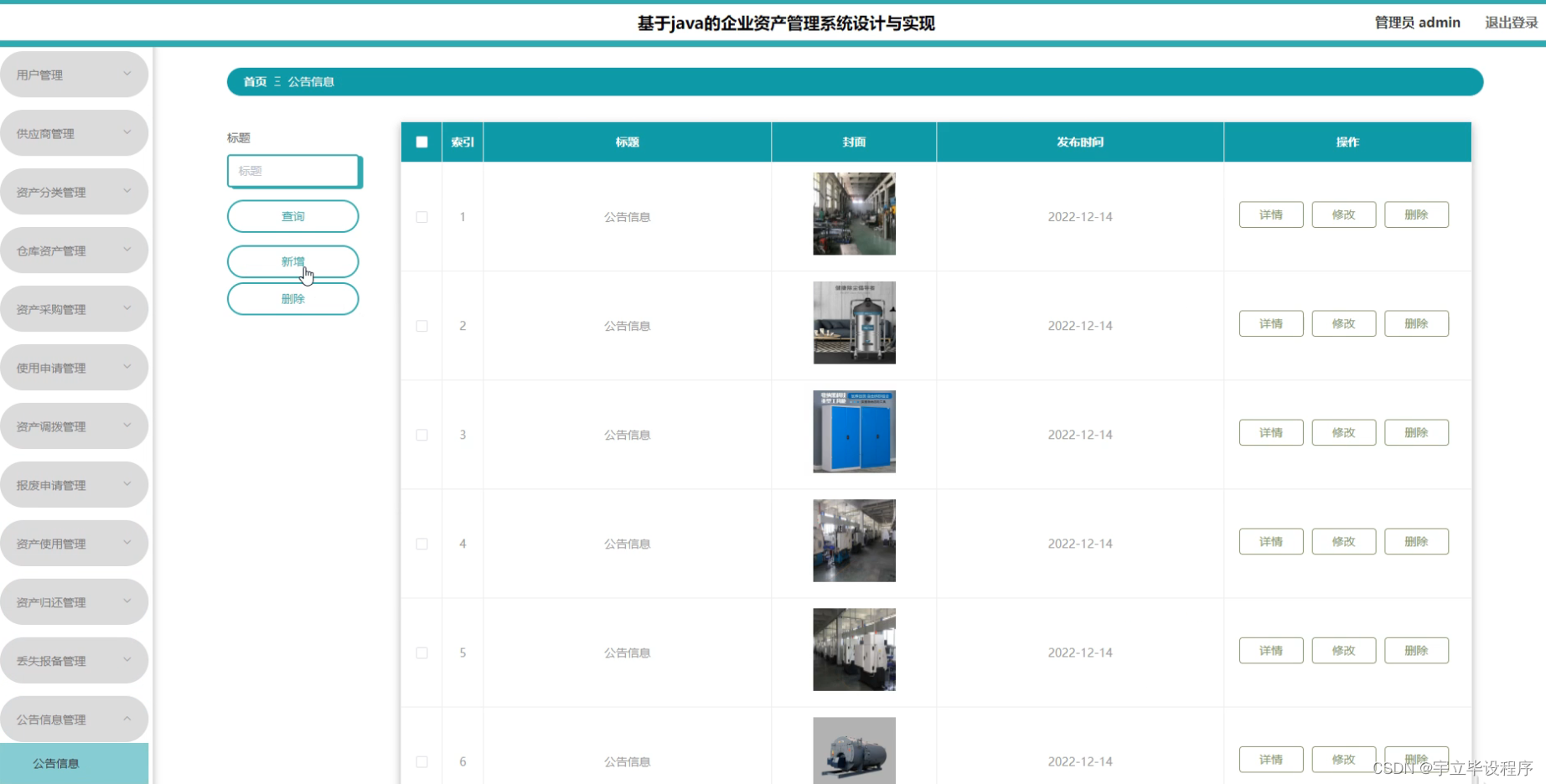View 详情 for row 4
The height and width of the screenshot is (784, 1546).
tap(1271, 541)
